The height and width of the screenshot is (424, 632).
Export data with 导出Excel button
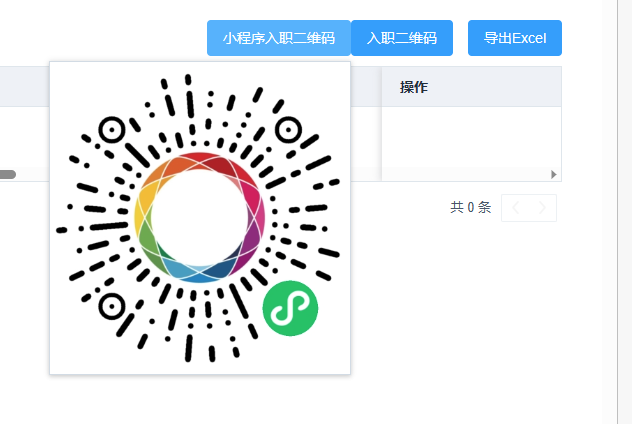click(x=515, y=38)
